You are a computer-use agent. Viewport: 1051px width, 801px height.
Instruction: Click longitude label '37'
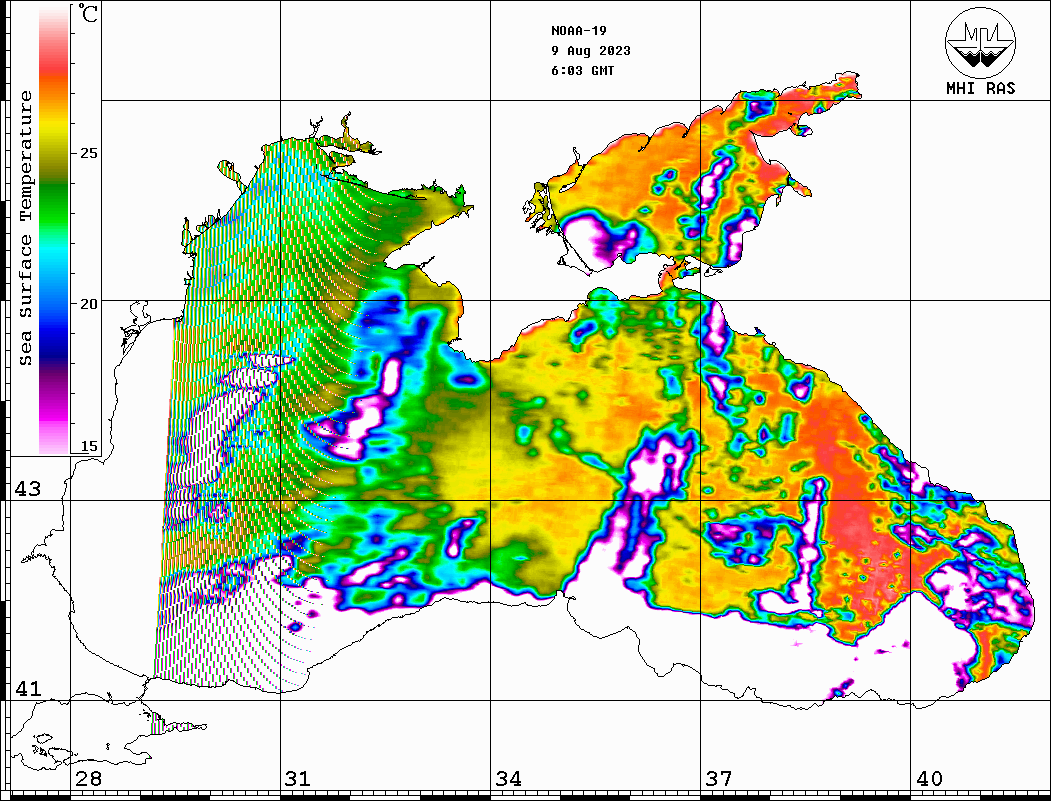719,778
